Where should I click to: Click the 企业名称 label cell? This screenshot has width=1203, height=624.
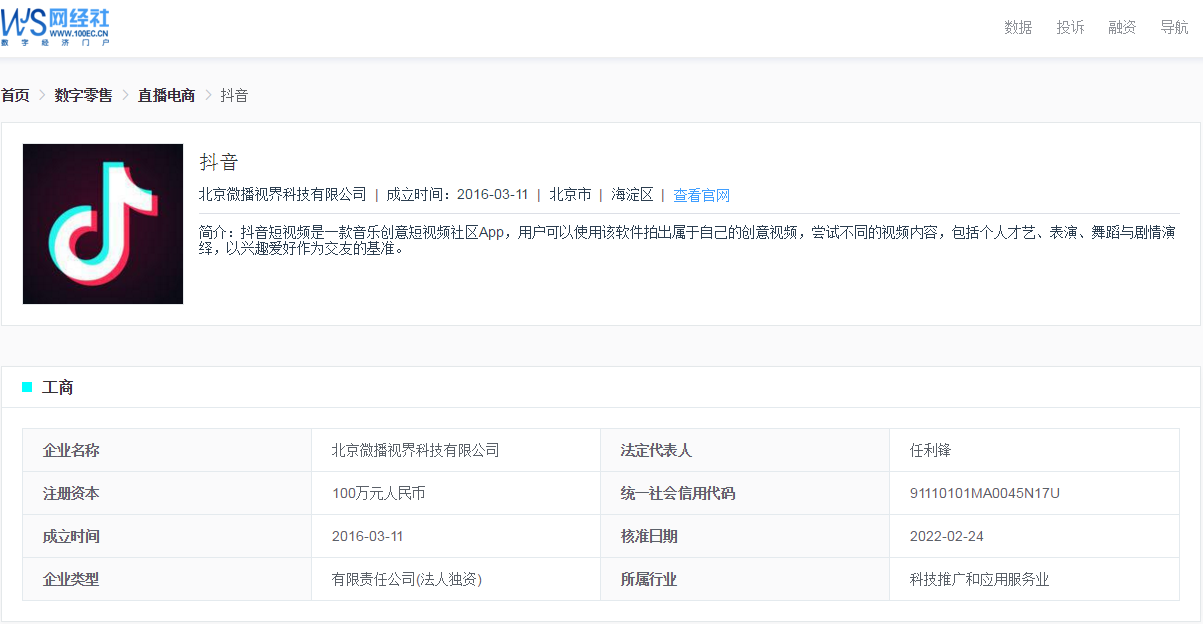(x=167, y=450)
